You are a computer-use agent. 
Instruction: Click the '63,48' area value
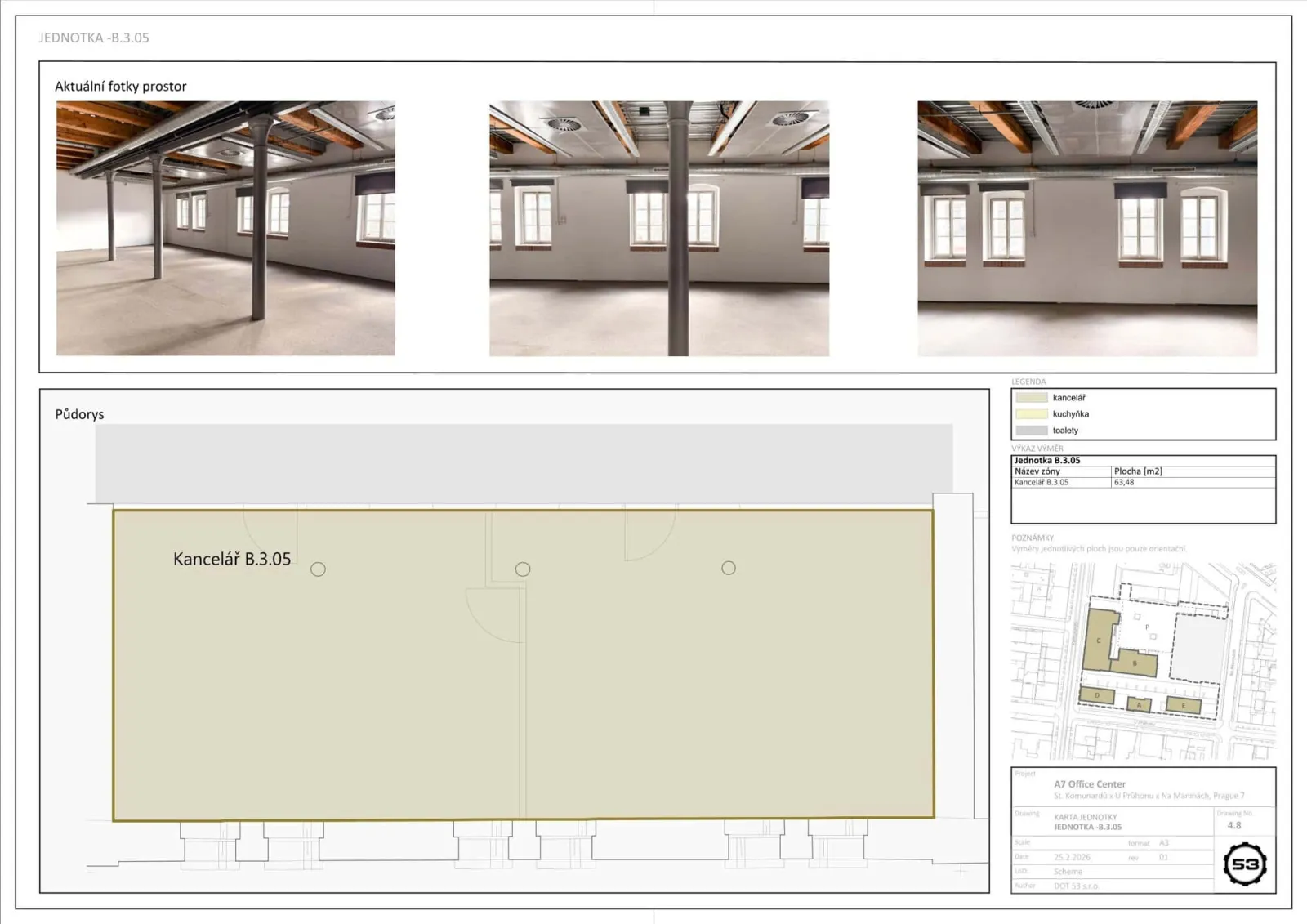pos(1124,482)
